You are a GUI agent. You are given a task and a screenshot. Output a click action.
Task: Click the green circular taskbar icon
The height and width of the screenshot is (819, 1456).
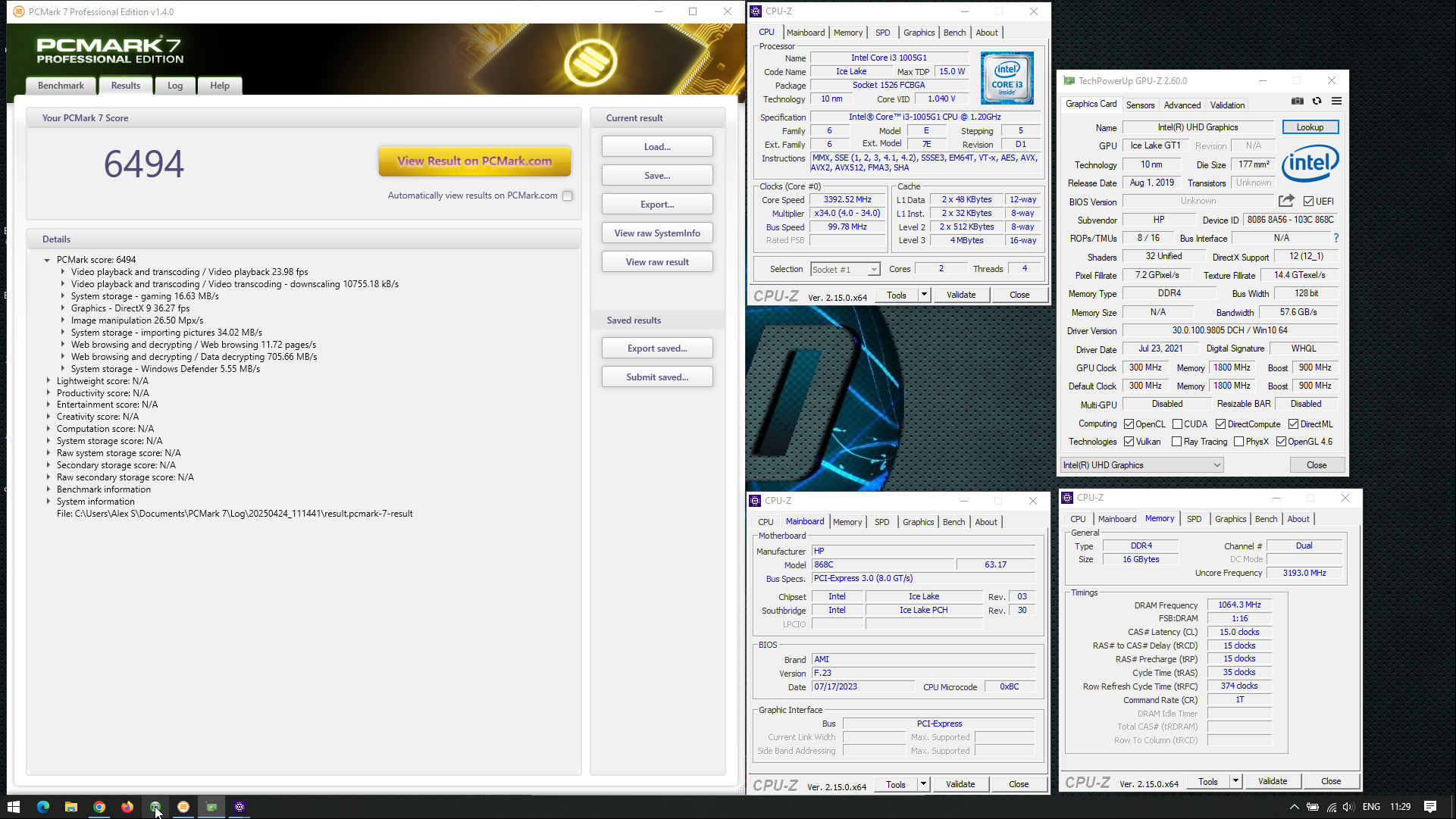click(155, 807)
